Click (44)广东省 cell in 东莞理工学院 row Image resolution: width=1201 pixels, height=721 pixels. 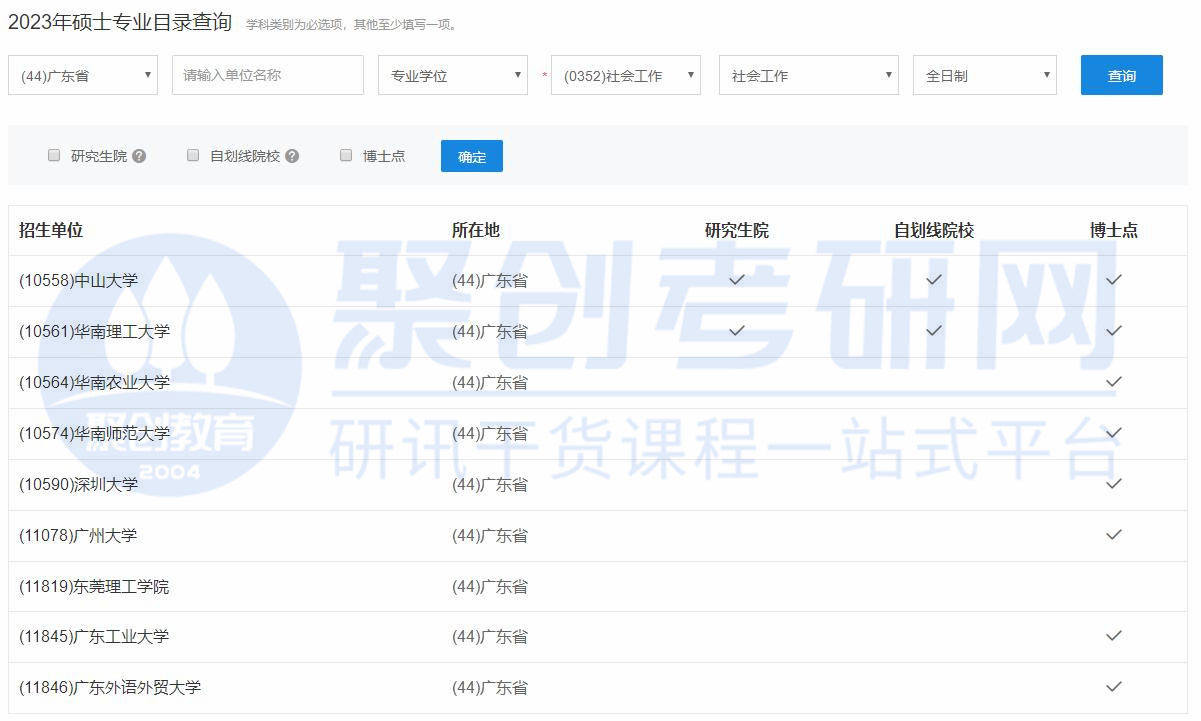click(490, 586)
